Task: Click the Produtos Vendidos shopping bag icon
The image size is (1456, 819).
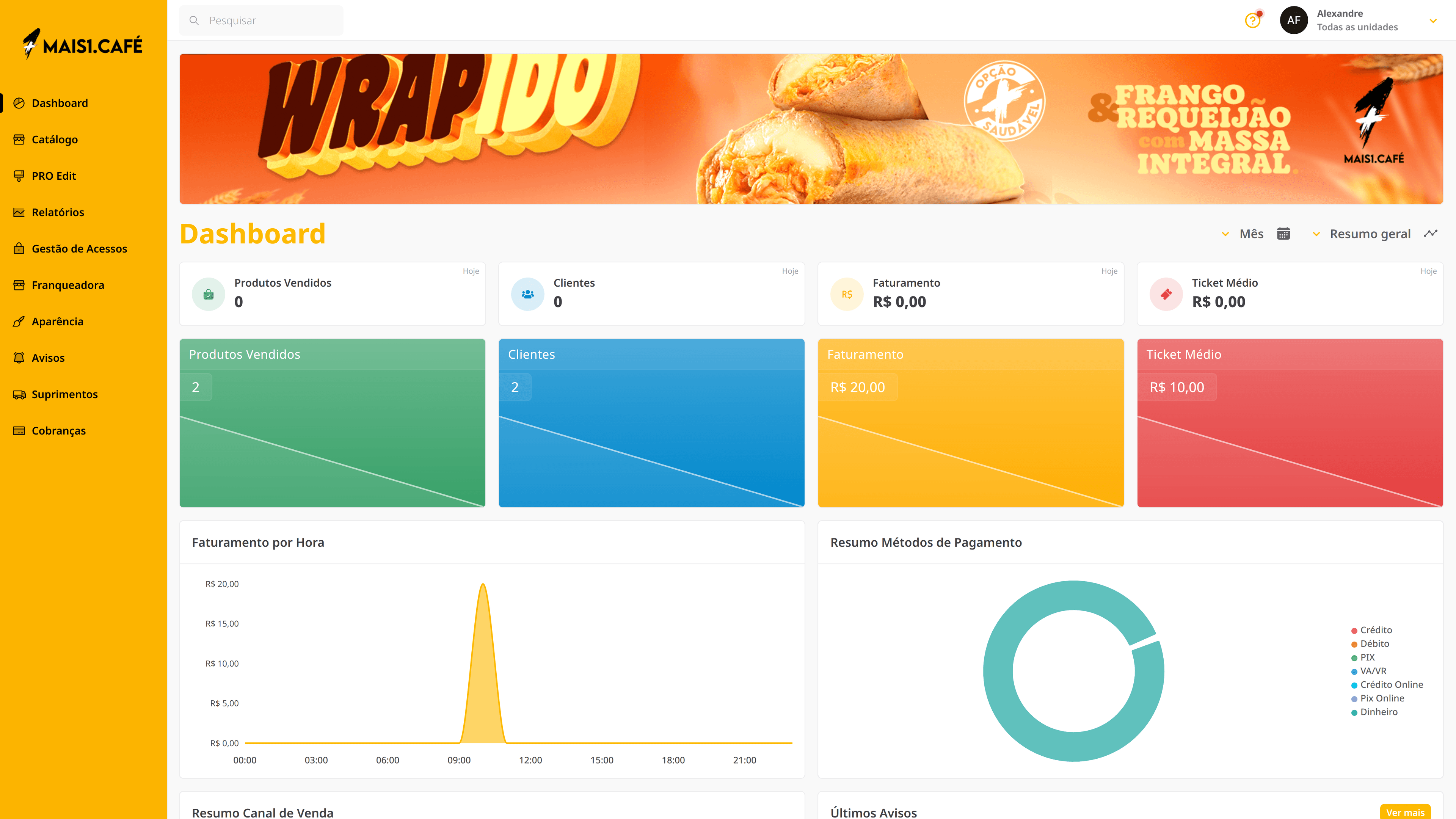Action: [x=209, y=294]
